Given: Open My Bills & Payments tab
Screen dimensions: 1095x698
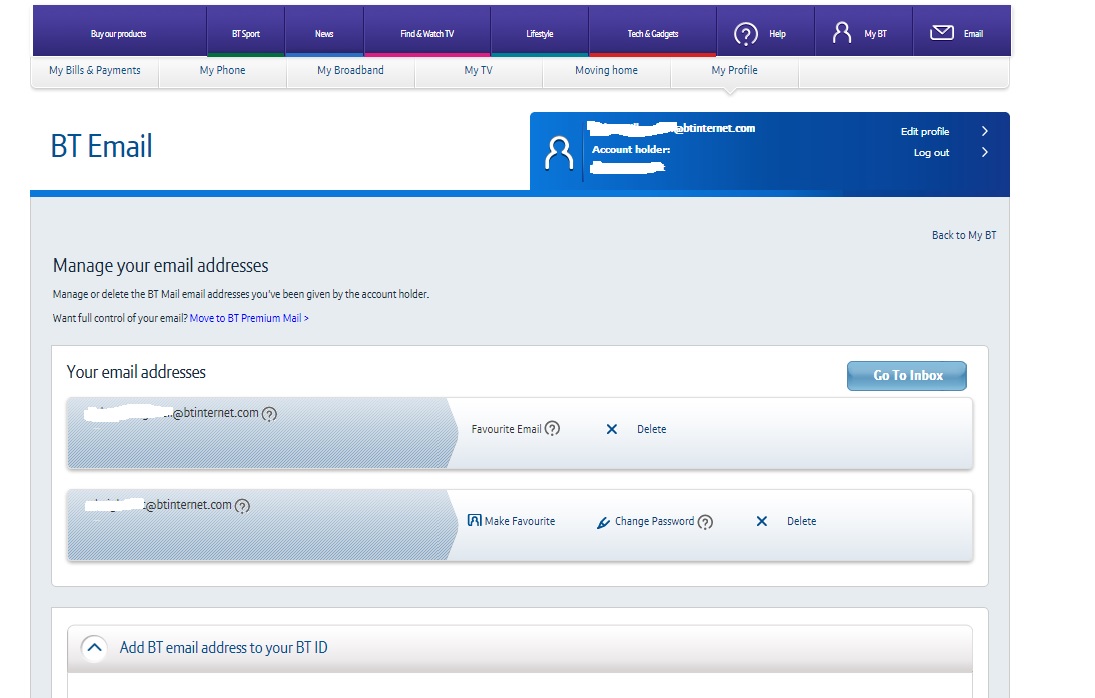Looking at the screenshot, I should [95, 71].
